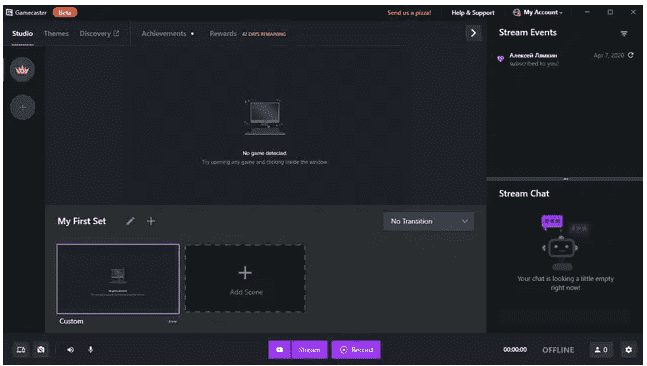Switch to the Themes tab
The width and height of the screenshot is (647, 366).
[x=56, y=33]
